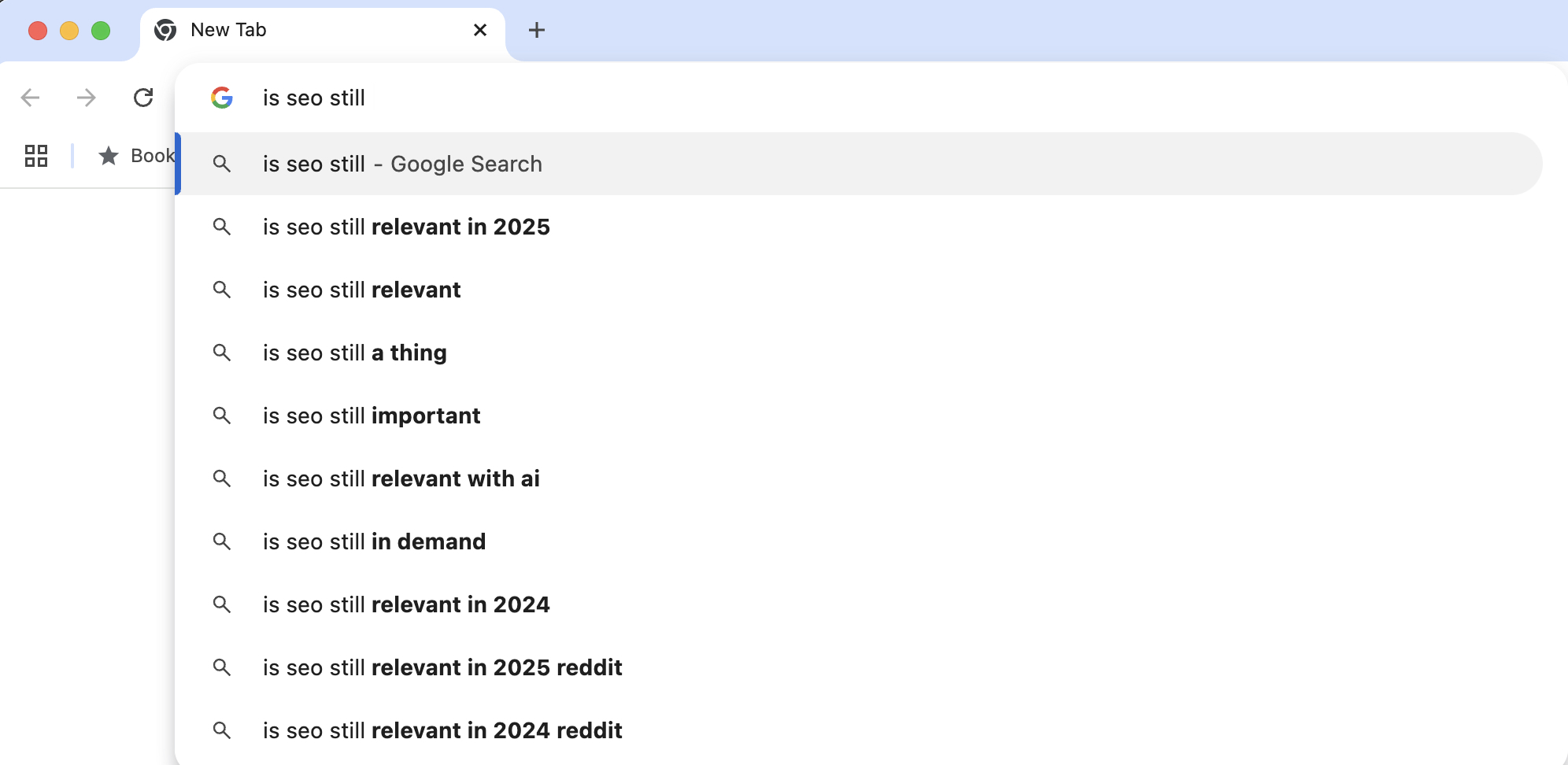Screen dimensions: 1568x765
Task: Choose the 'is seo still important' suggestion
Action: [x=372, y=416]
